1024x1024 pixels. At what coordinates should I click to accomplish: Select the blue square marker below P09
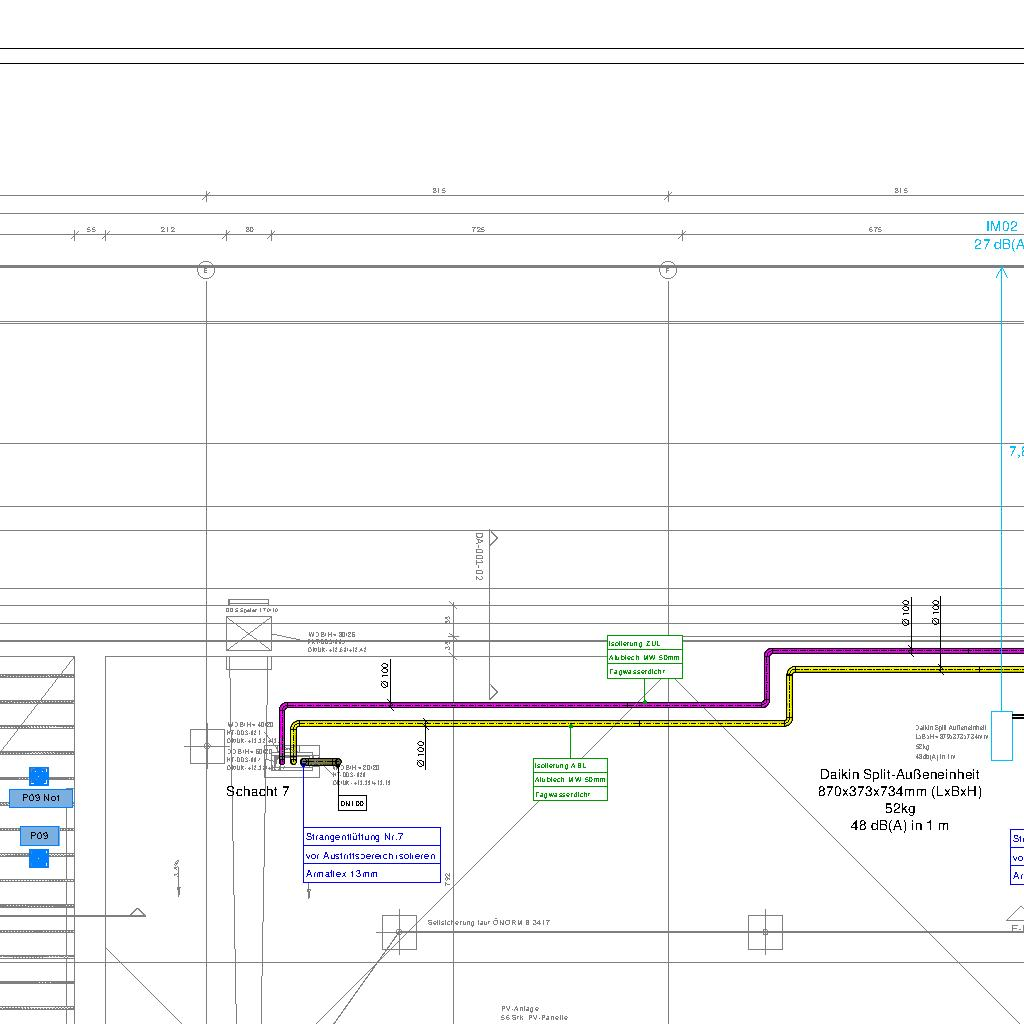38,858
